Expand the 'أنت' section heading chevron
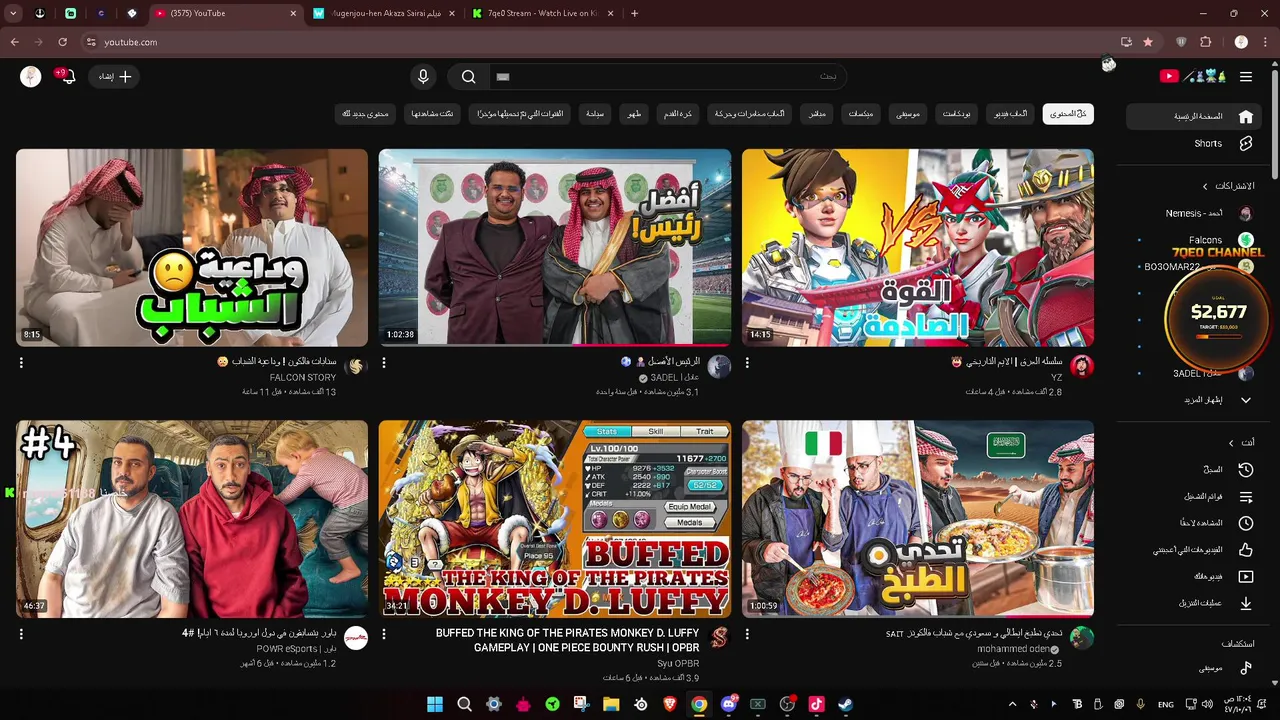1280x720 pixels. pos(1231,442)
